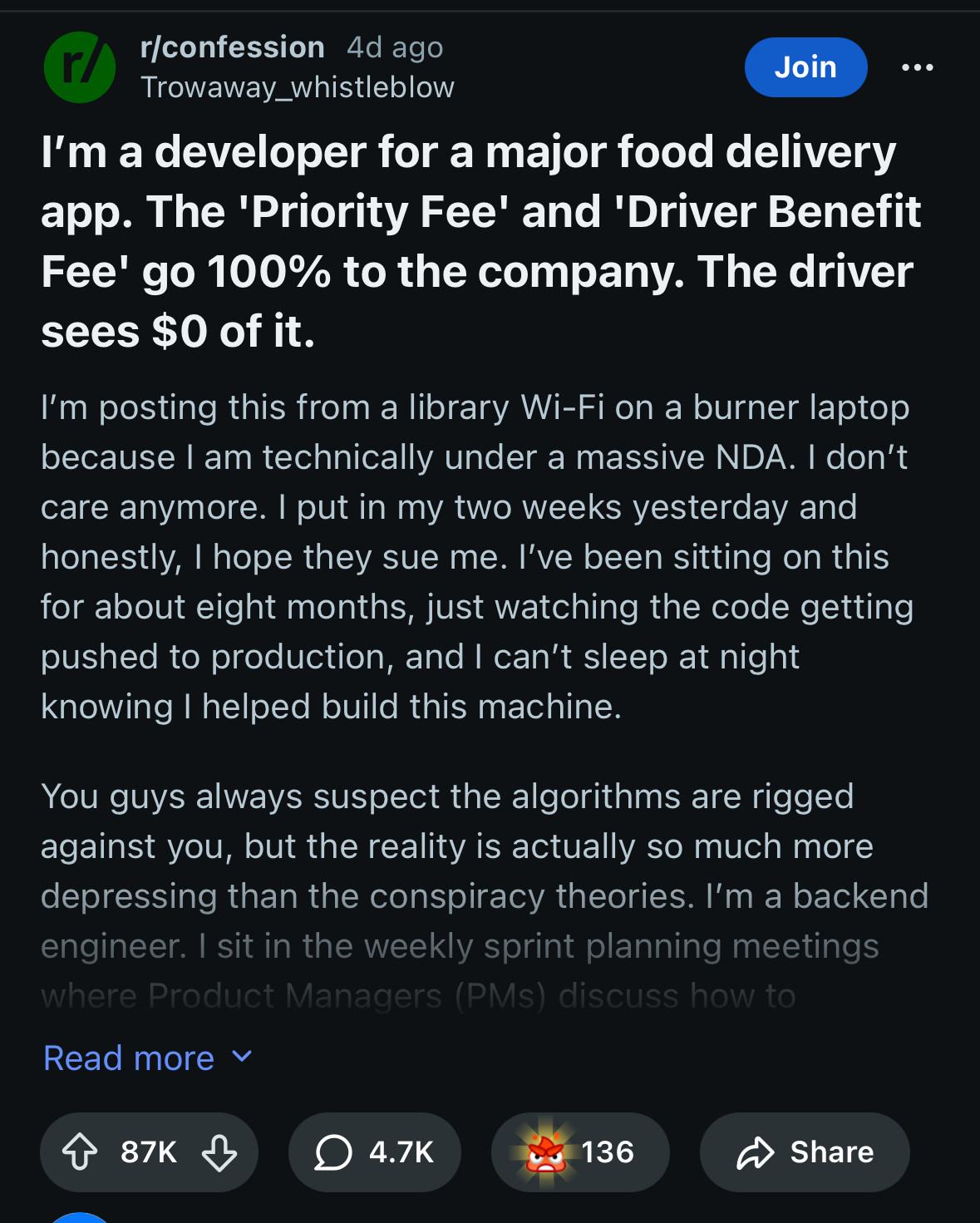
Task: Upvote the food delivery confession post
Action: [80, 1152]
